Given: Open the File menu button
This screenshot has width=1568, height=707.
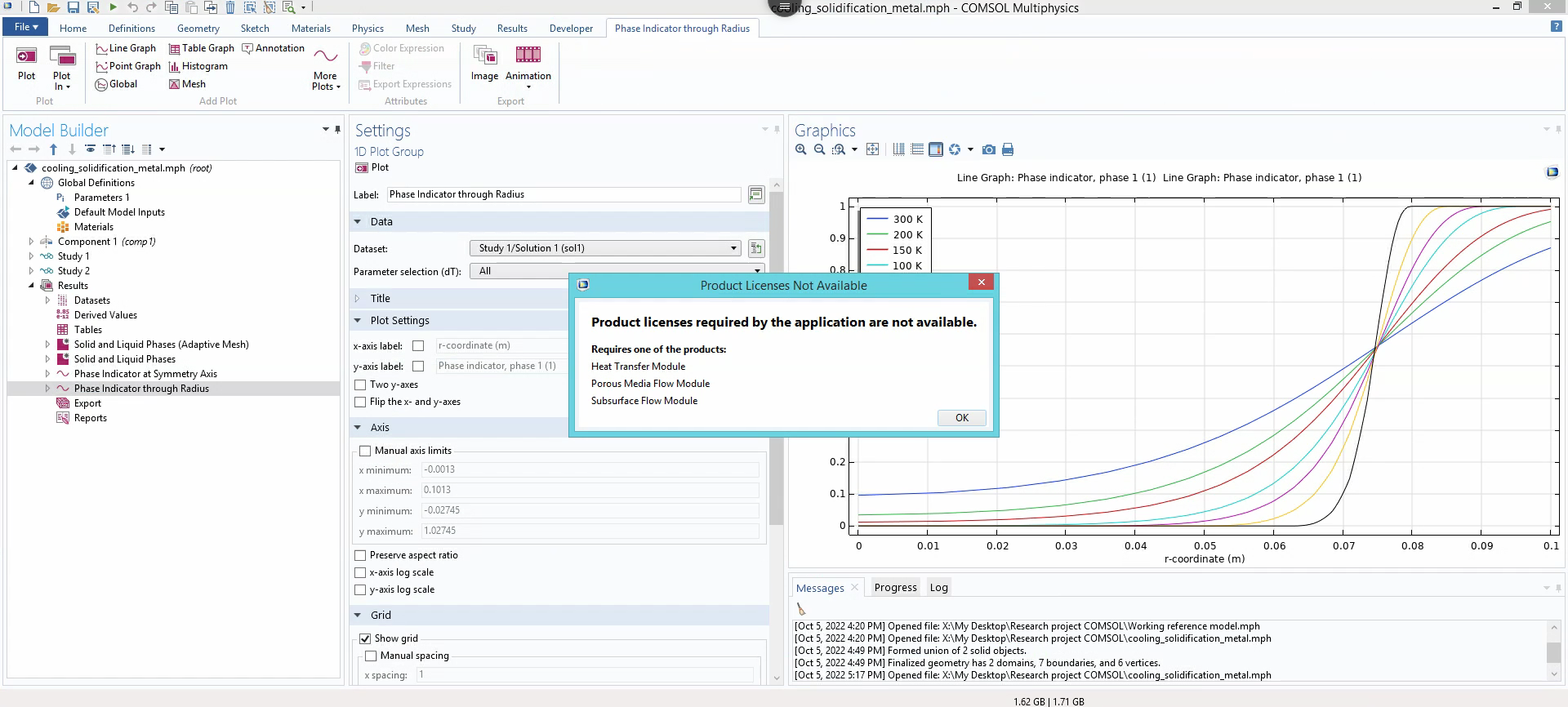Looking at the screenshot, I should point(26,27).
